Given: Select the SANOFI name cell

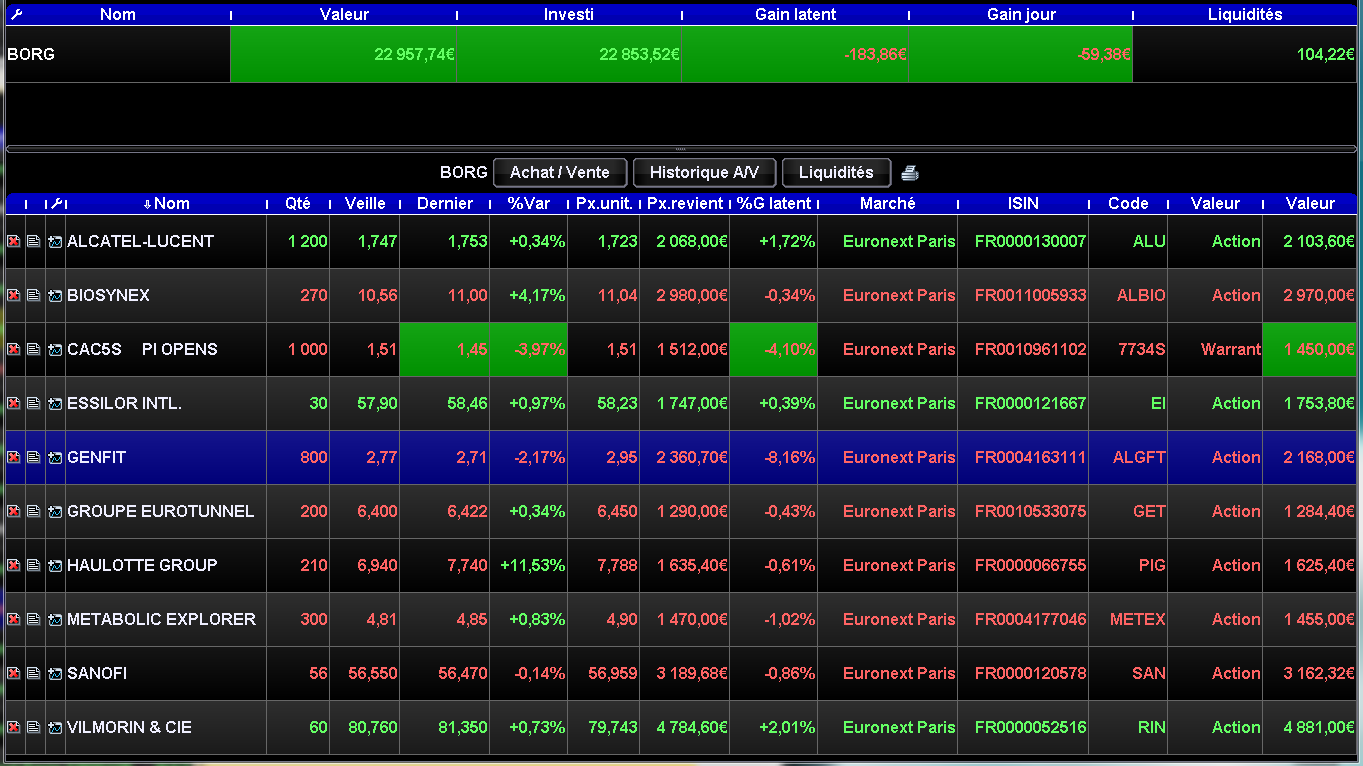Looking at the screenshot, I should point(166,673).
